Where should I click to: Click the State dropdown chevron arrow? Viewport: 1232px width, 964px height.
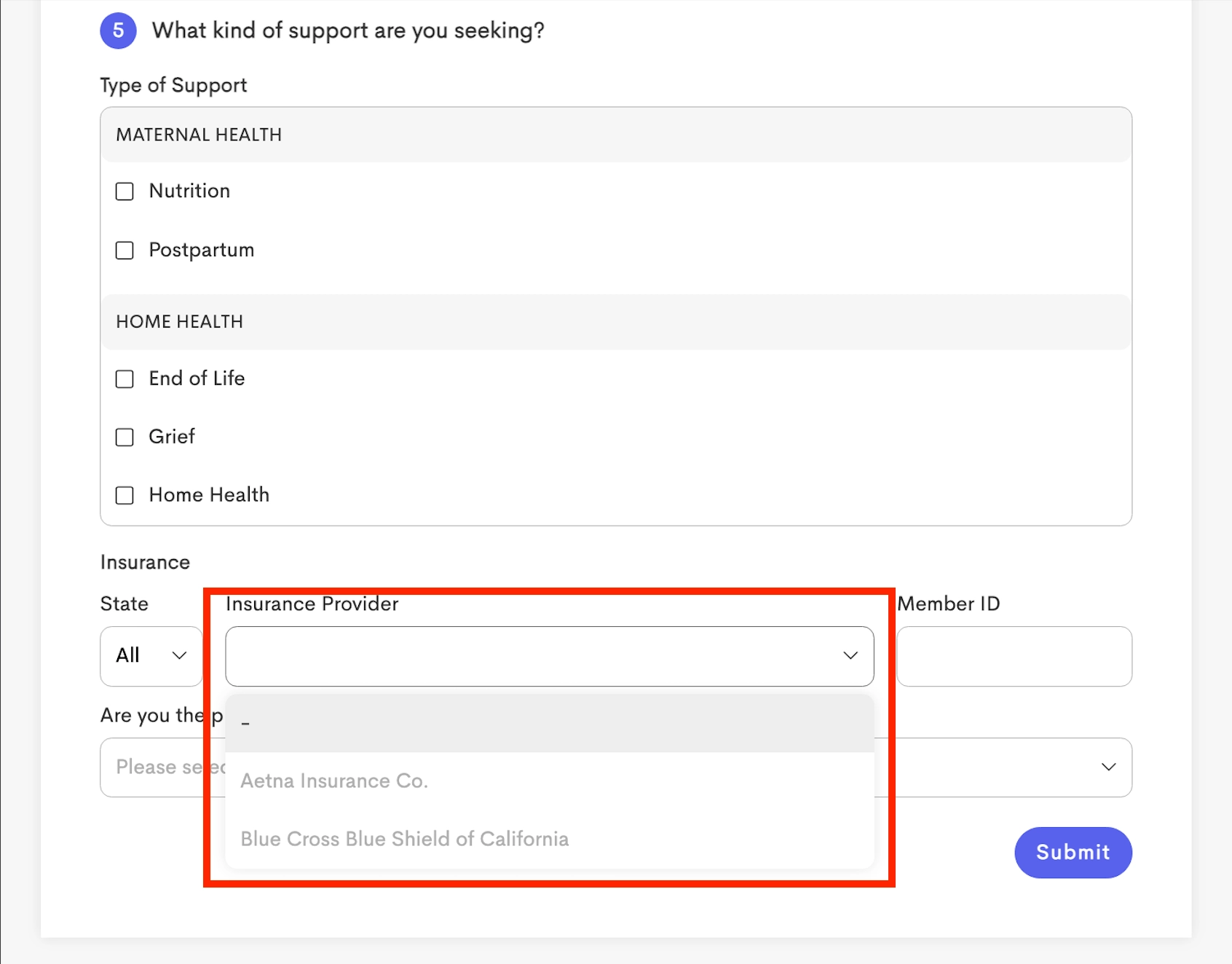pyautogui.click(x=179, y=656)
